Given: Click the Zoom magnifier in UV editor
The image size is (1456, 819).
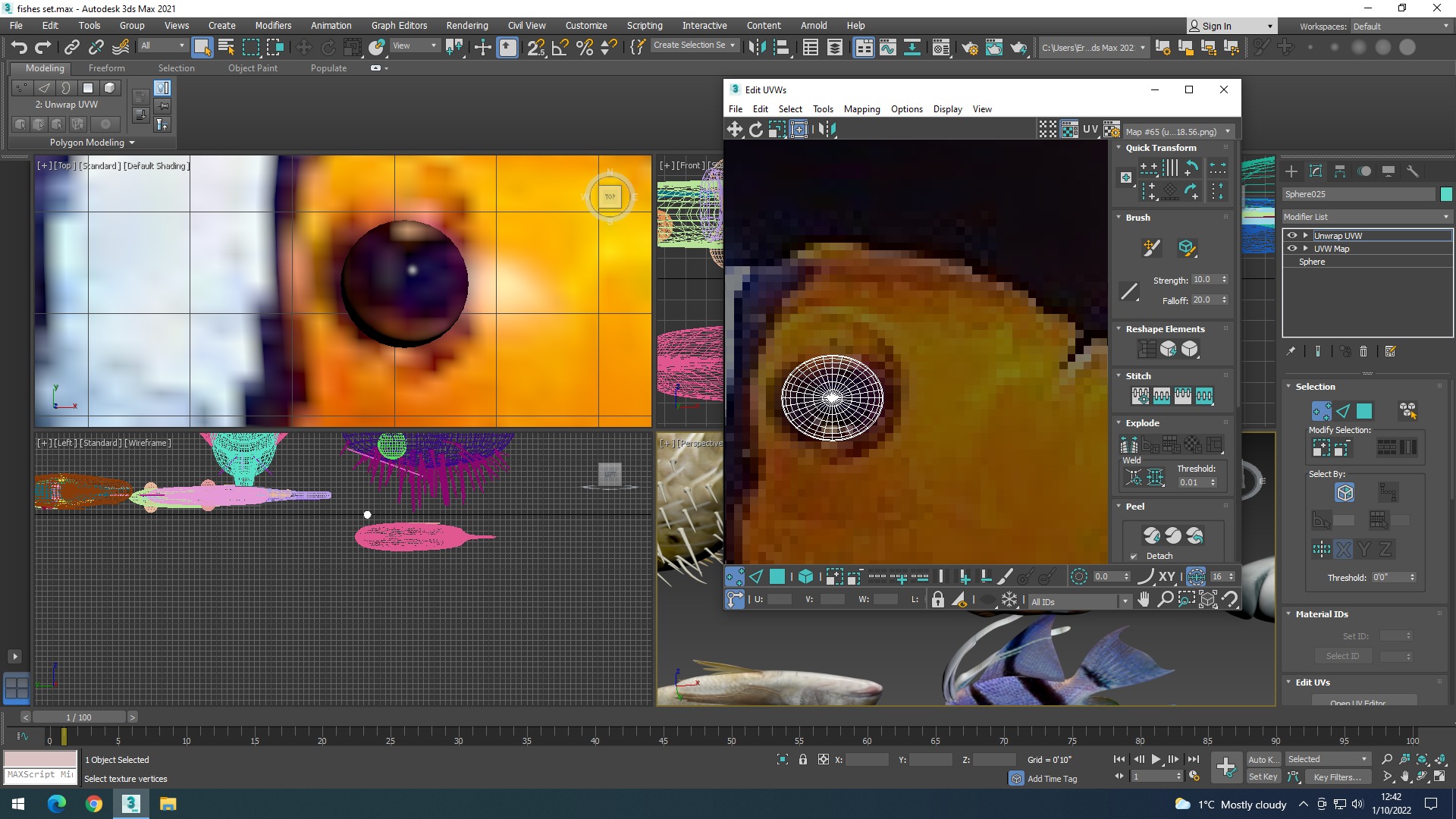Looking at the screenshot, I should (1166, 601).
